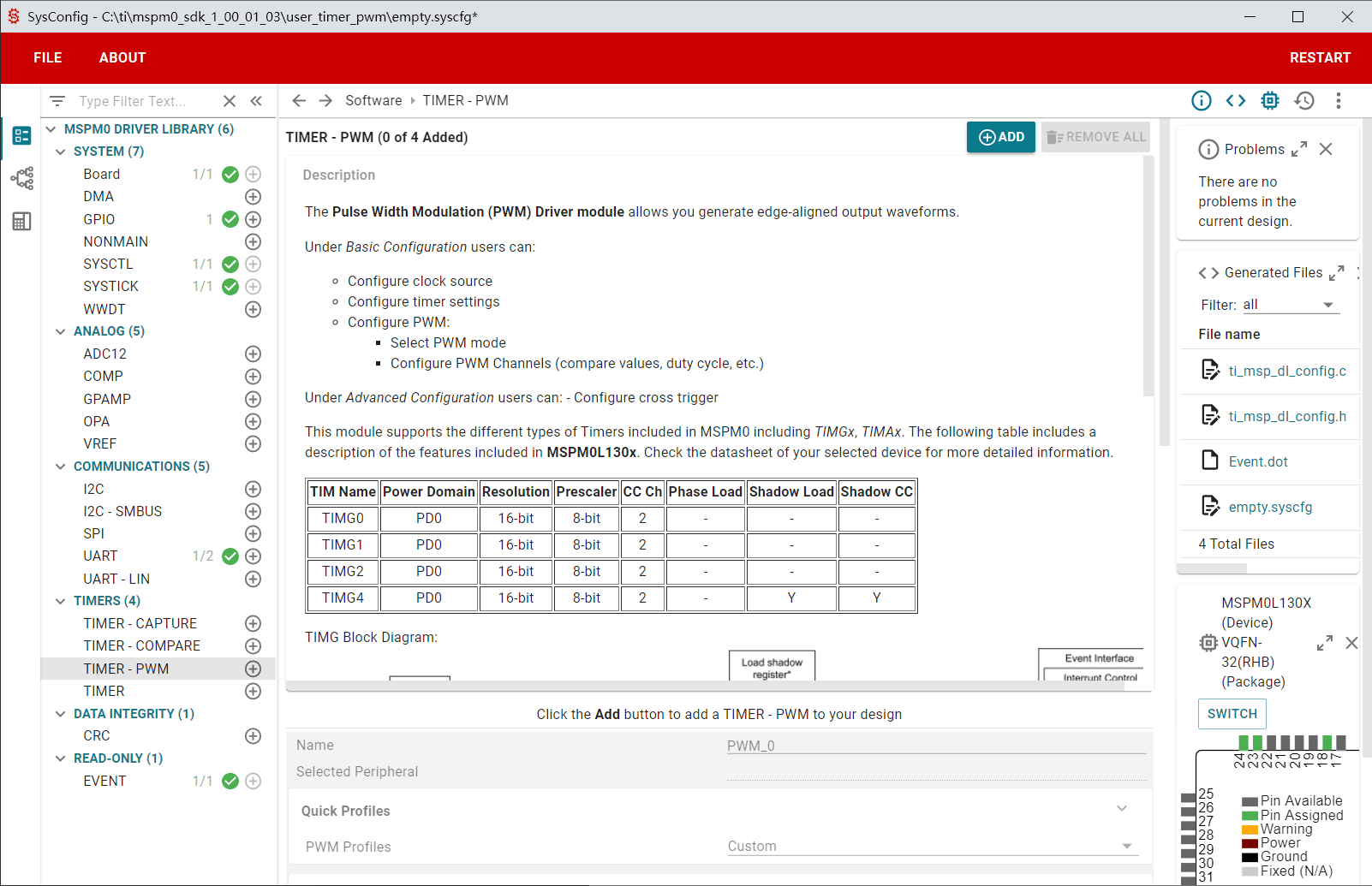
Task: Clear the filter text X icon
Action: (x=230, y=101)
